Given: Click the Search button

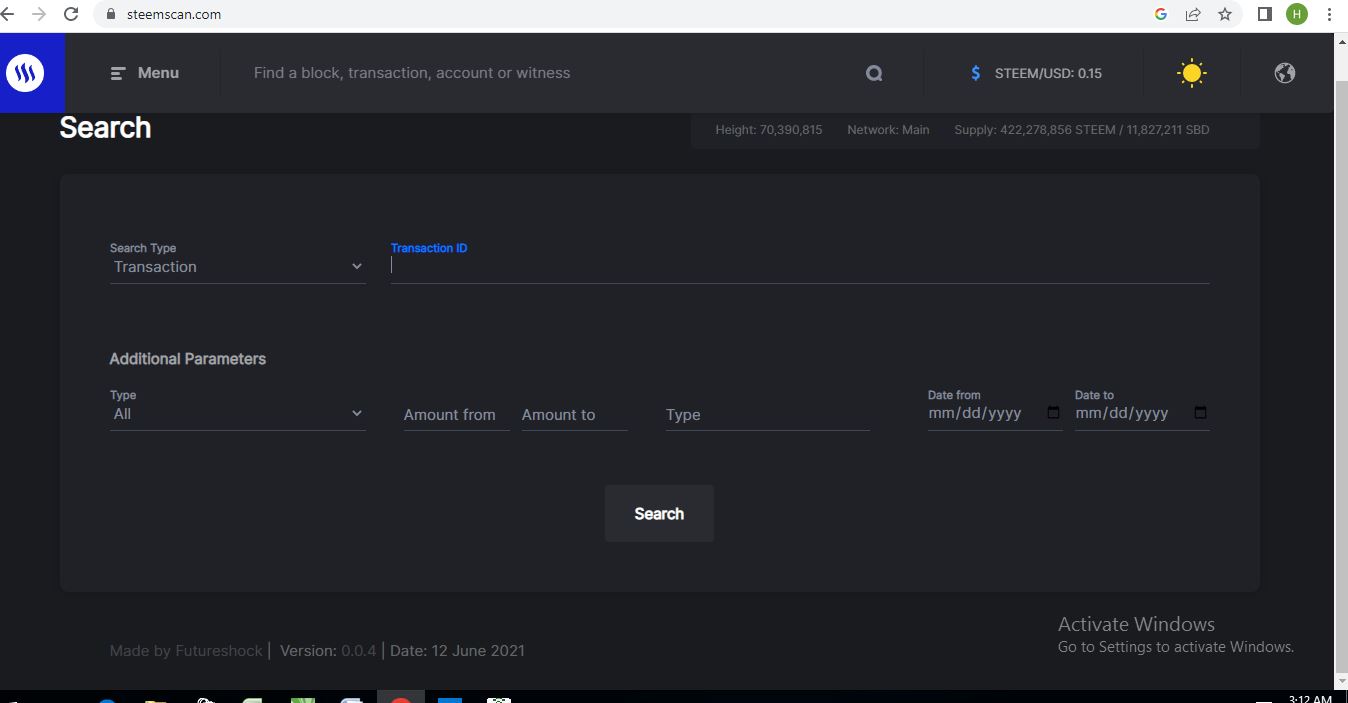Looking at the screenshot, I should pos(659,514).
